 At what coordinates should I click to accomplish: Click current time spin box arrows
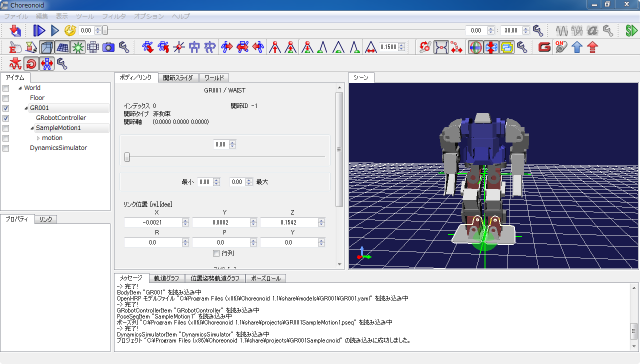(x=98, y=31)
